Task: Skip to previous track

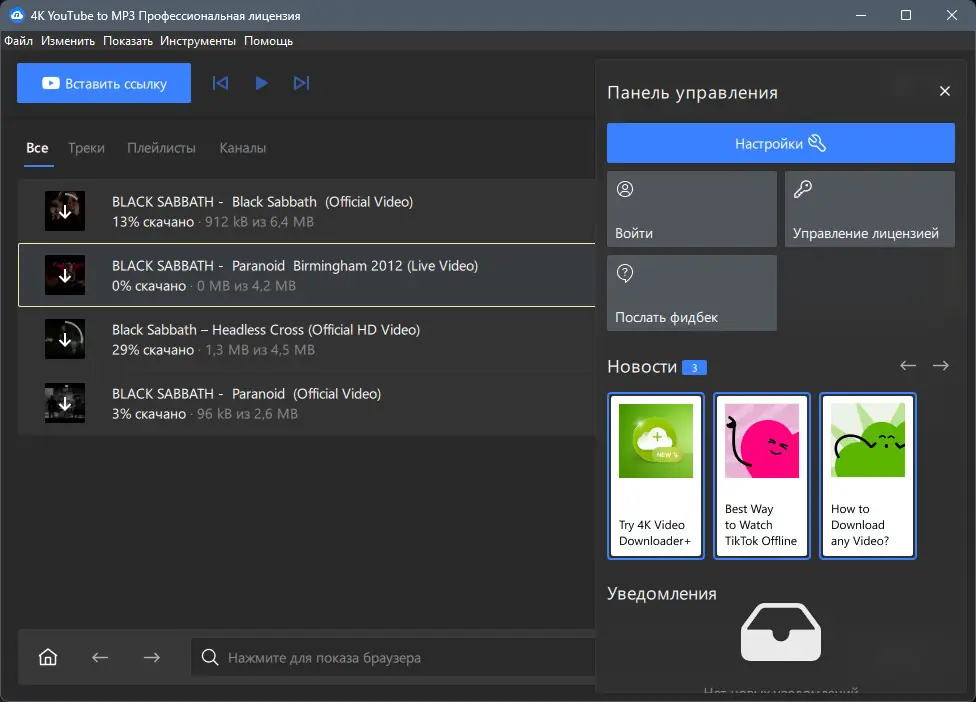Action: click(x=220, y=83)
